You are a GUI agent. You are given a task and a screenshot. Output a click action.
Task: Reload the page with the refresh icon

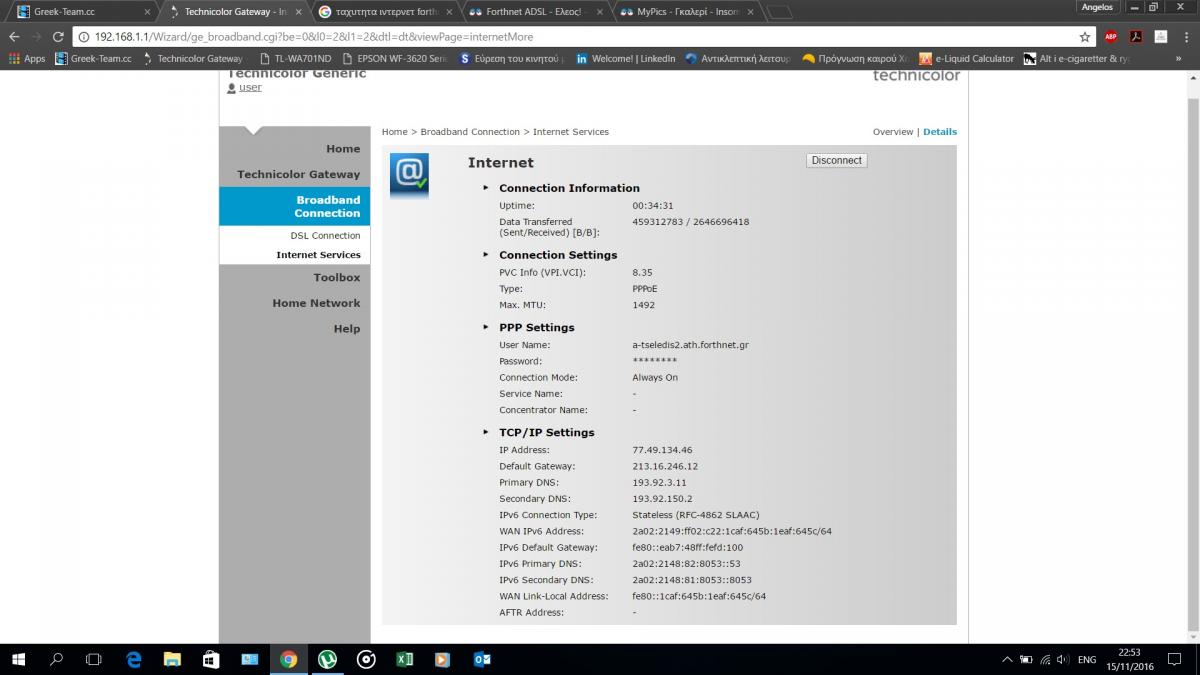pos(60,36)
